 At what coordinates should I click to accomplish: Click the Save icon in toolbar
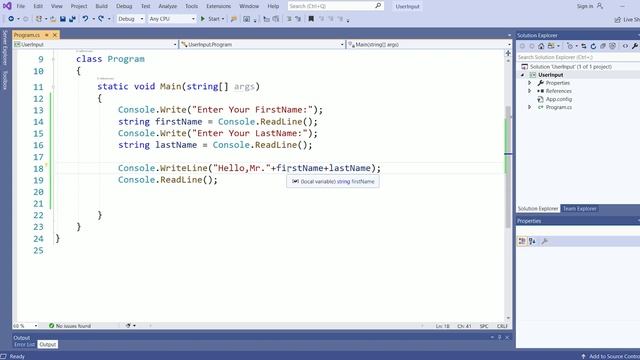point(63,19)
